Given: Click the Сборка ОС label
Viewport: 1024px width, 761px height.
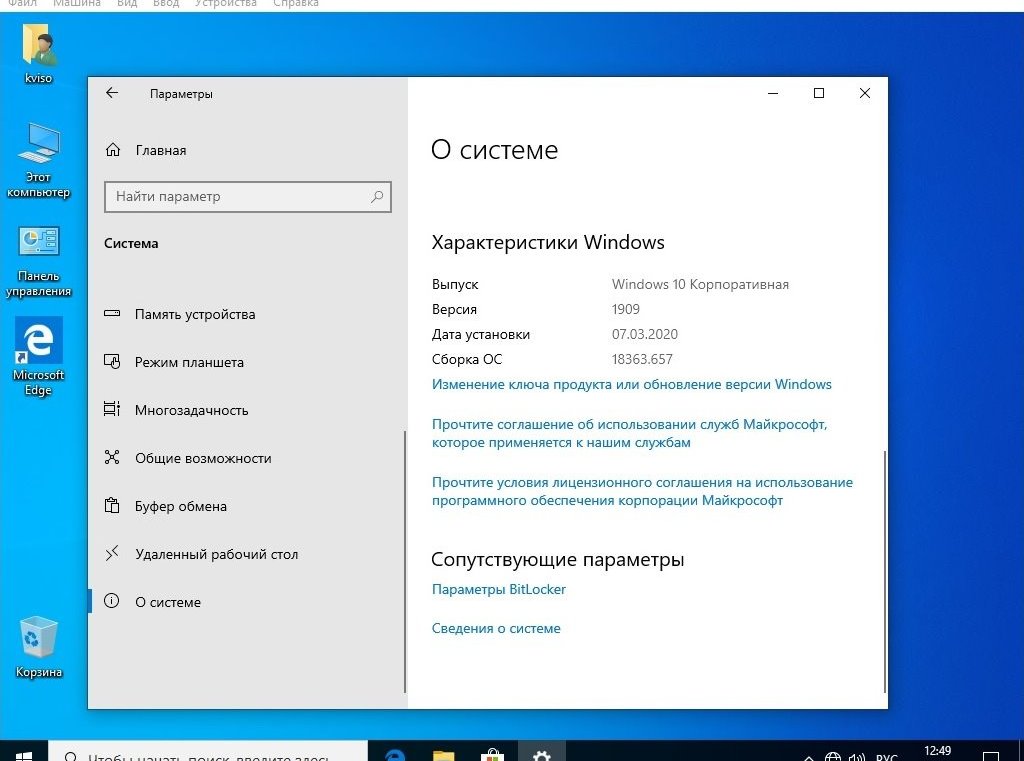Looking at the screenshot, I should [x=466, y=359].
